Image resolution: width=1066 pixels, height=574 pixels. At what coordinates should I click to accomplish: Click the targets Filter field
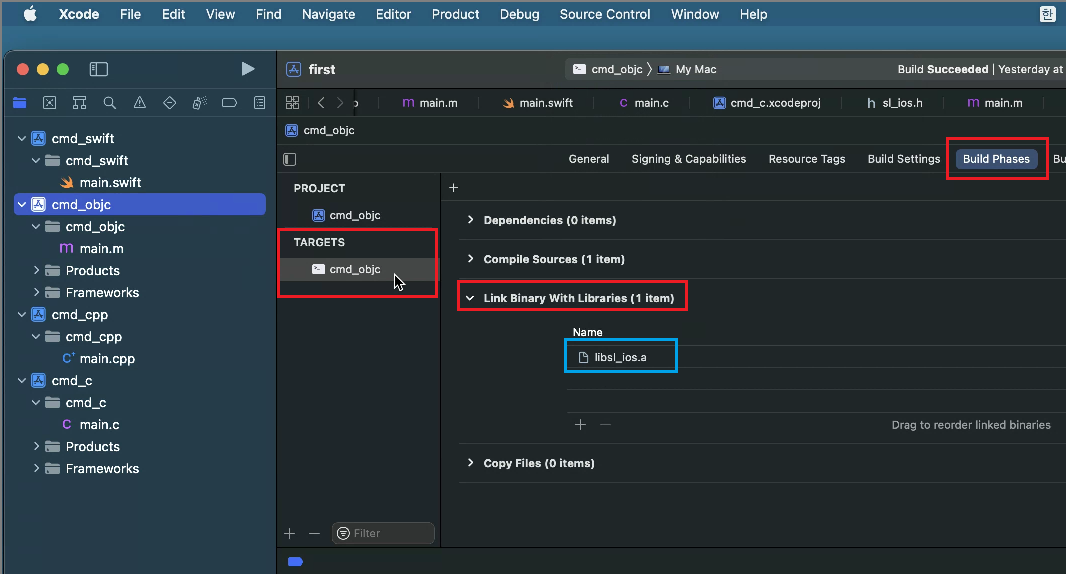coord(383,533)
